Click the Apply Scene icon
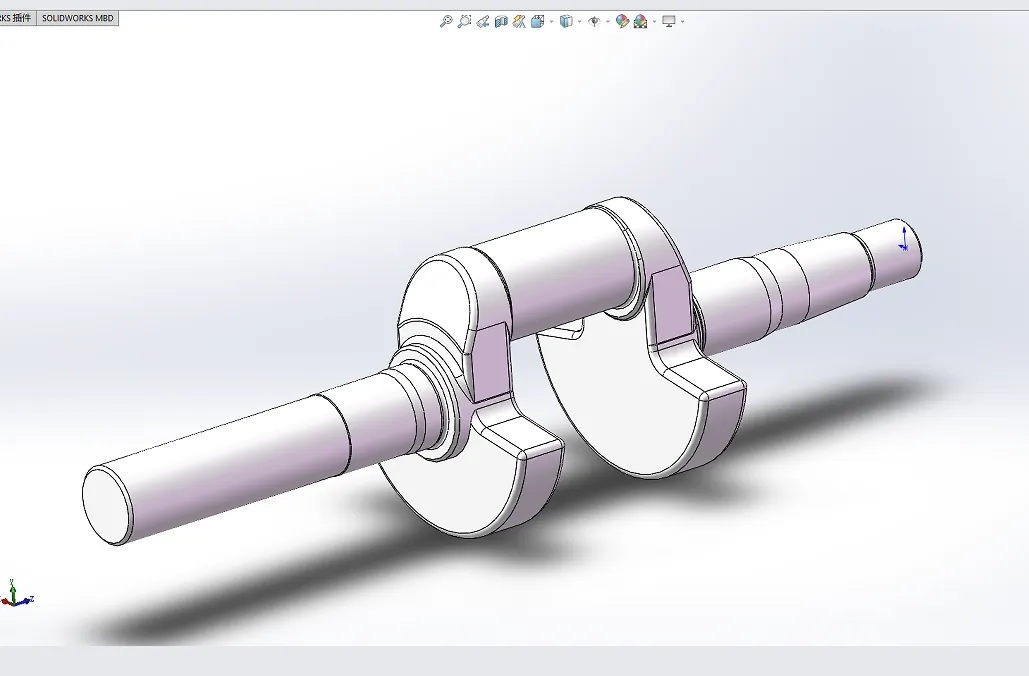Image resolution: width=1029 pixels, height=676 pixels. [x=640, y=22]
